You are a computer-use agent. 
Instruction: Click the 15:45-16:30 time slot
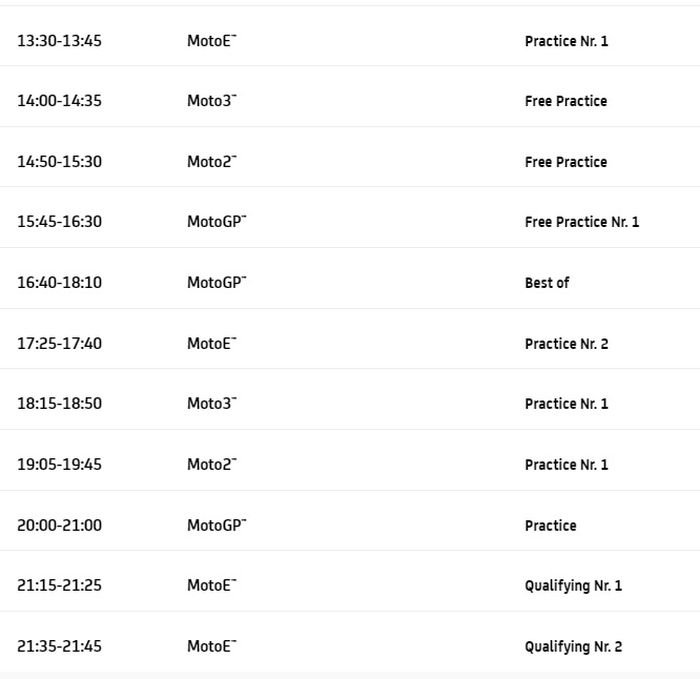(x=59, y=222)
